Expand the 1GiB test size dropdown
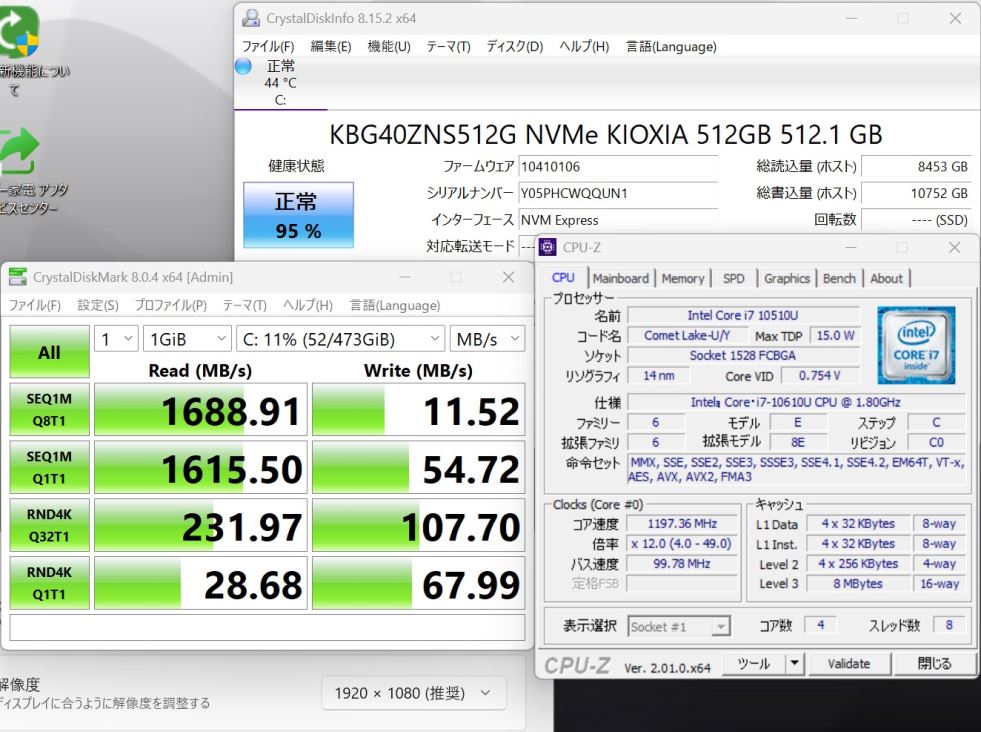This screenshot has height=732, width=981. coord(187,339)
